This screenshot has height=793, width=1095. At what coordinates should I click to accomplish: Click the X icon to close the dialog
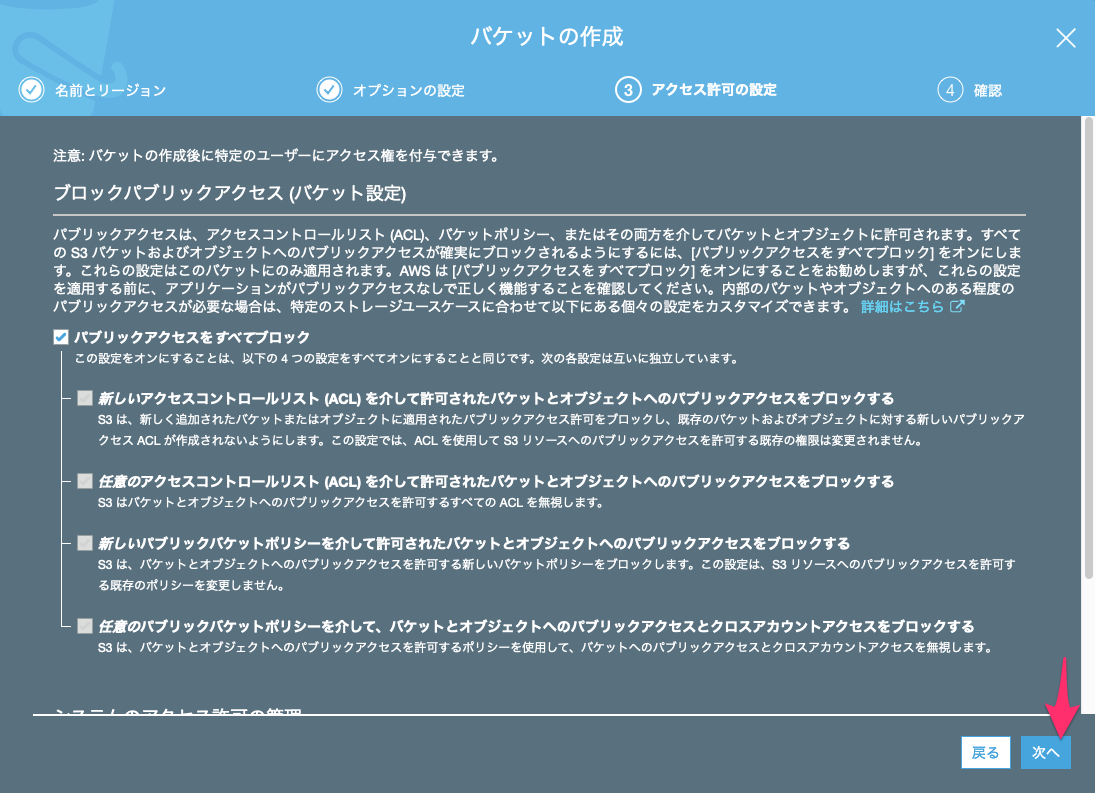1066,39
